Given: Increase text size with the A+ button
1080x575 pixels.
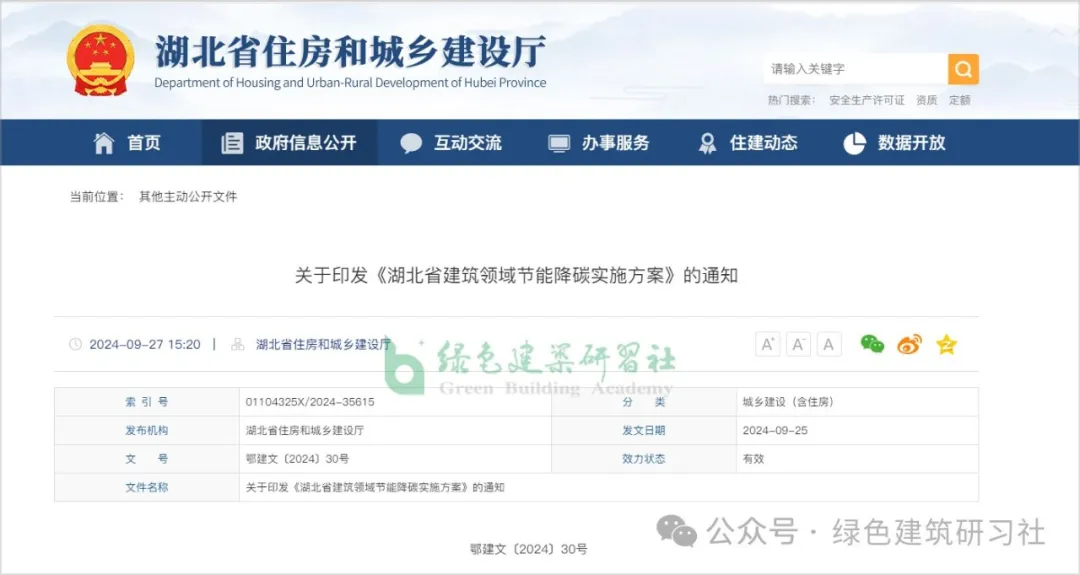Looking at the screenshot, I should pyautogui.click(x=768, y=344).
